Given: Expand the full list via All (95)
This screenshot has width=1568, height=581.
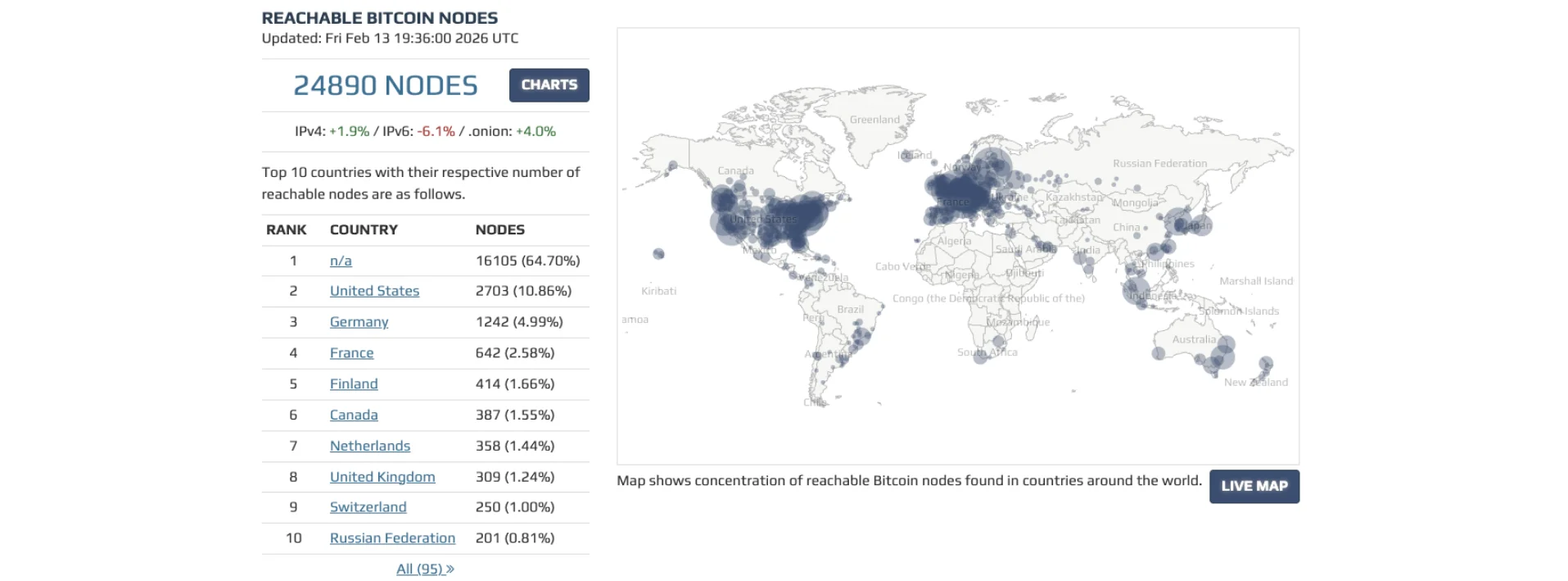Looking at the screenshot, I should (x=425, y=569).
